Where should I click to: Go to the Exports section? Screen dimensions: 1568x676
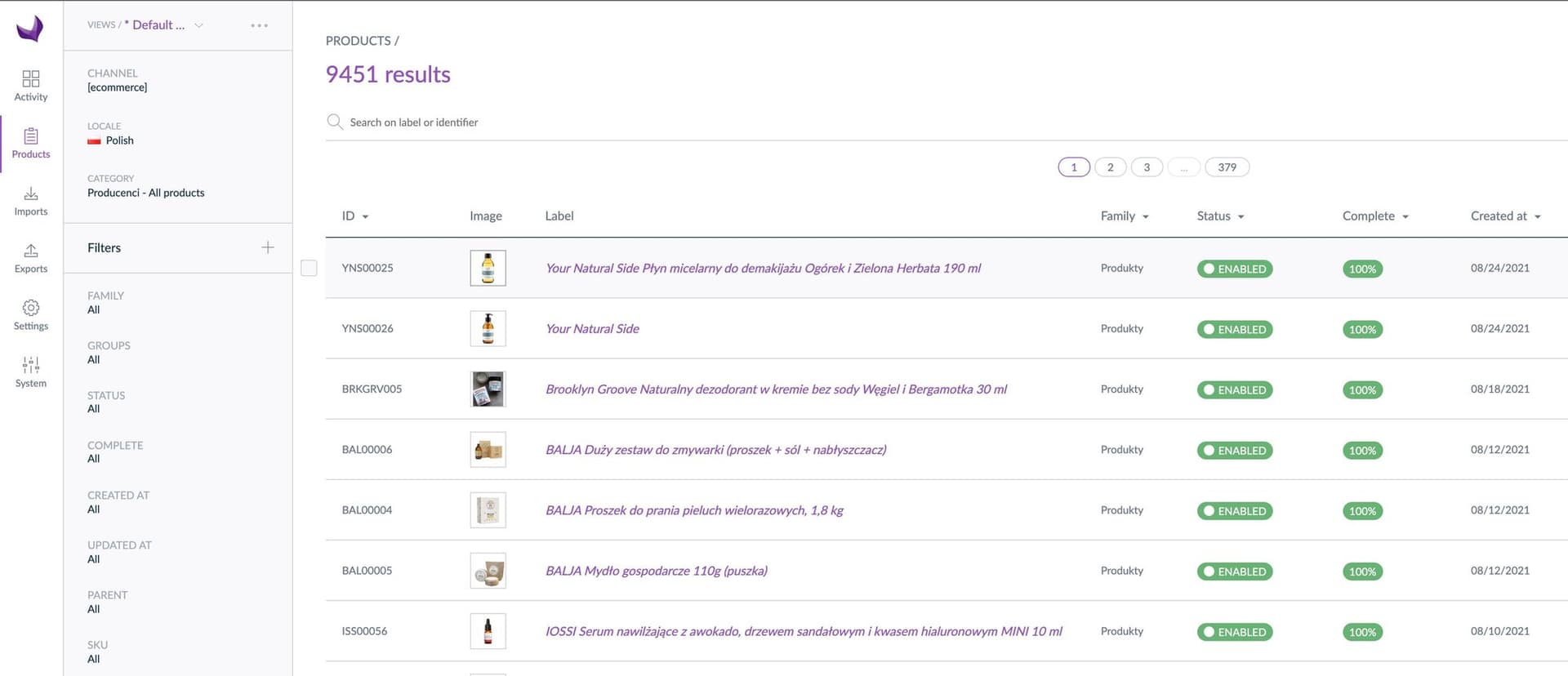tap(31, 258)
